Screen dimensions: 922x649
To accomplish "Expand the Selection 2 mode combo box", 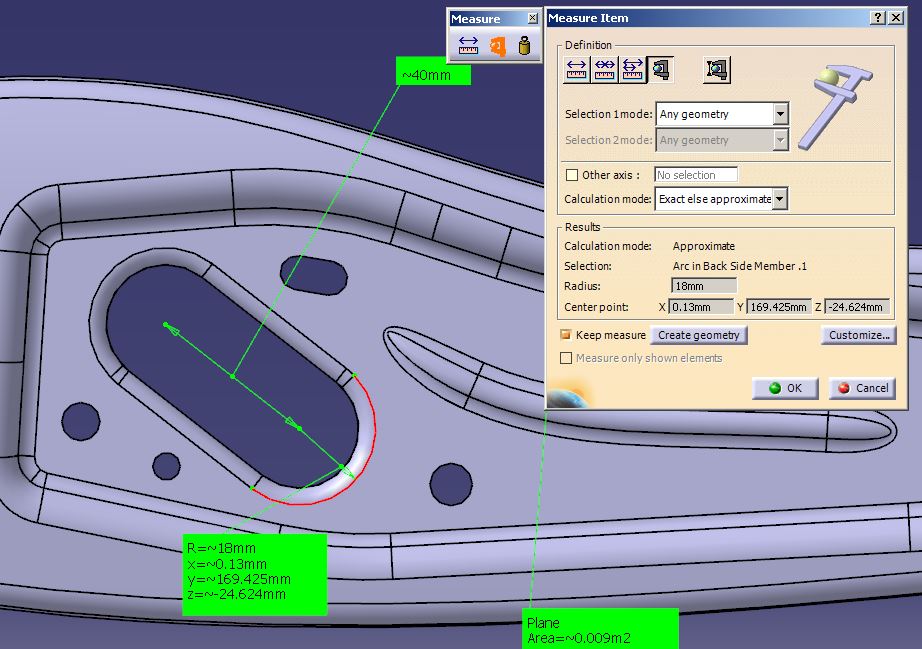I will (780, 140).
